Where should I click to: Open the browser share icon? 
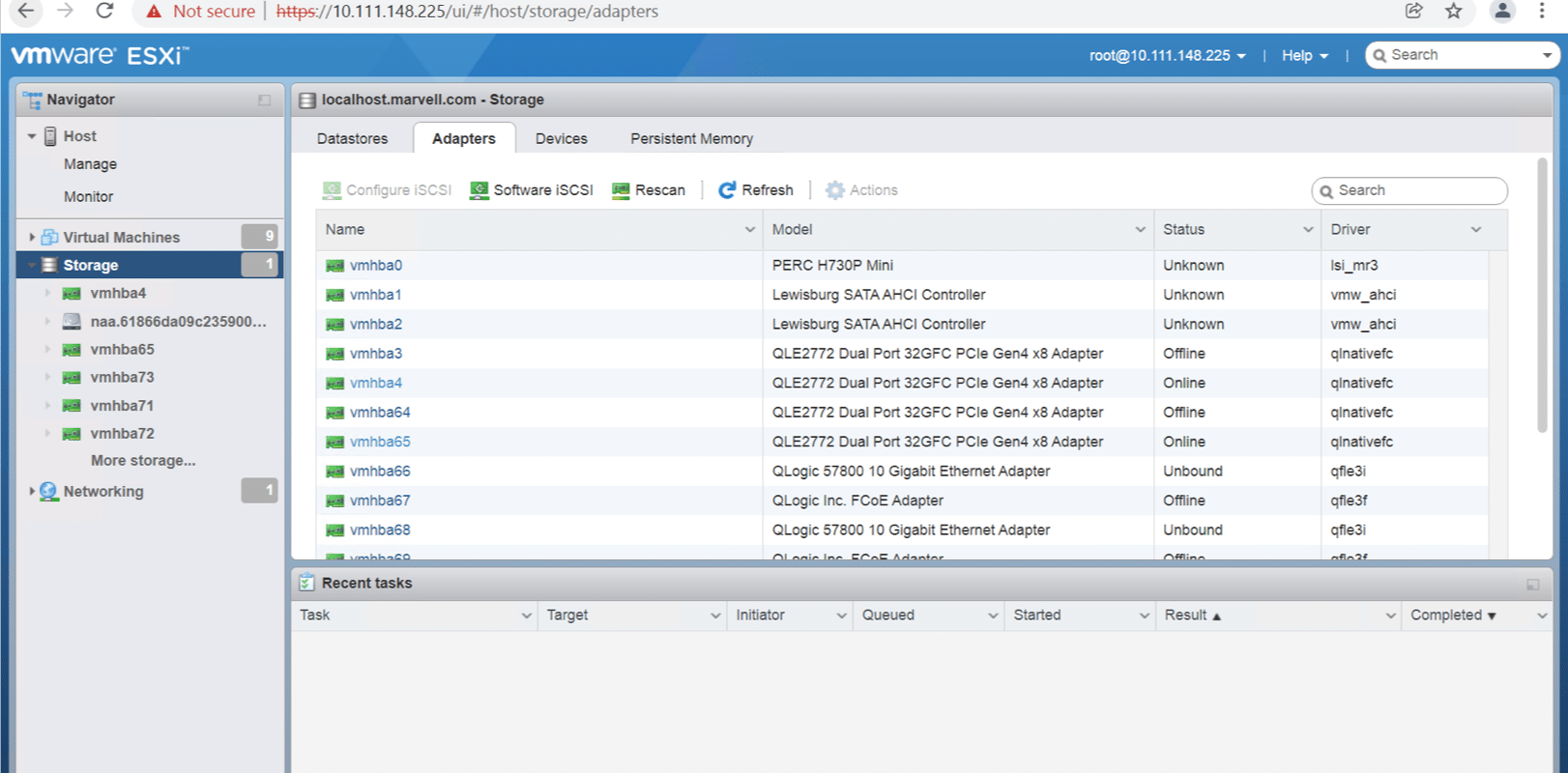[1413, 11]
